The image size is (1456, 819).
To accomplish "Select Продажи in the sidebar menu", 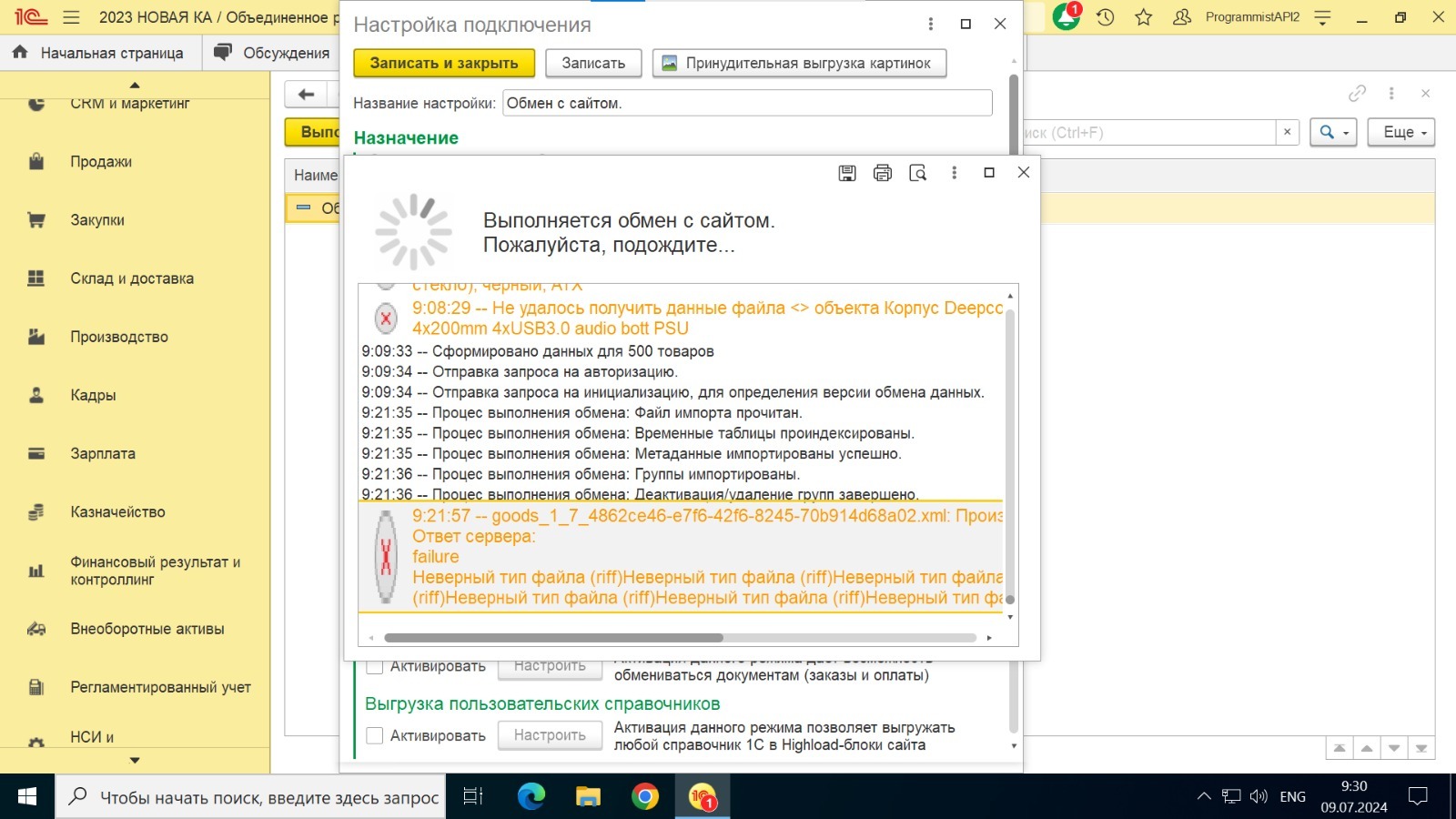I will point(101,162).
